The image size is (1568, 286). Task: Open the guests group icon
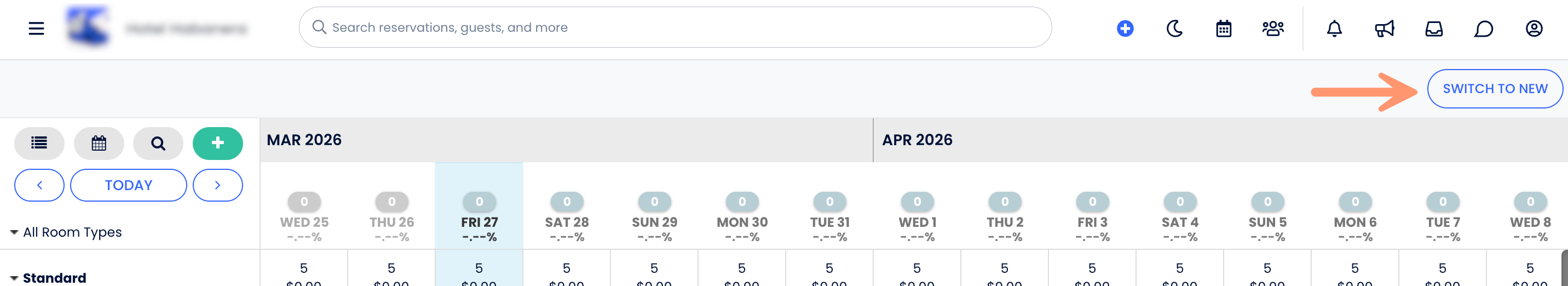(x=1273, y=28)
